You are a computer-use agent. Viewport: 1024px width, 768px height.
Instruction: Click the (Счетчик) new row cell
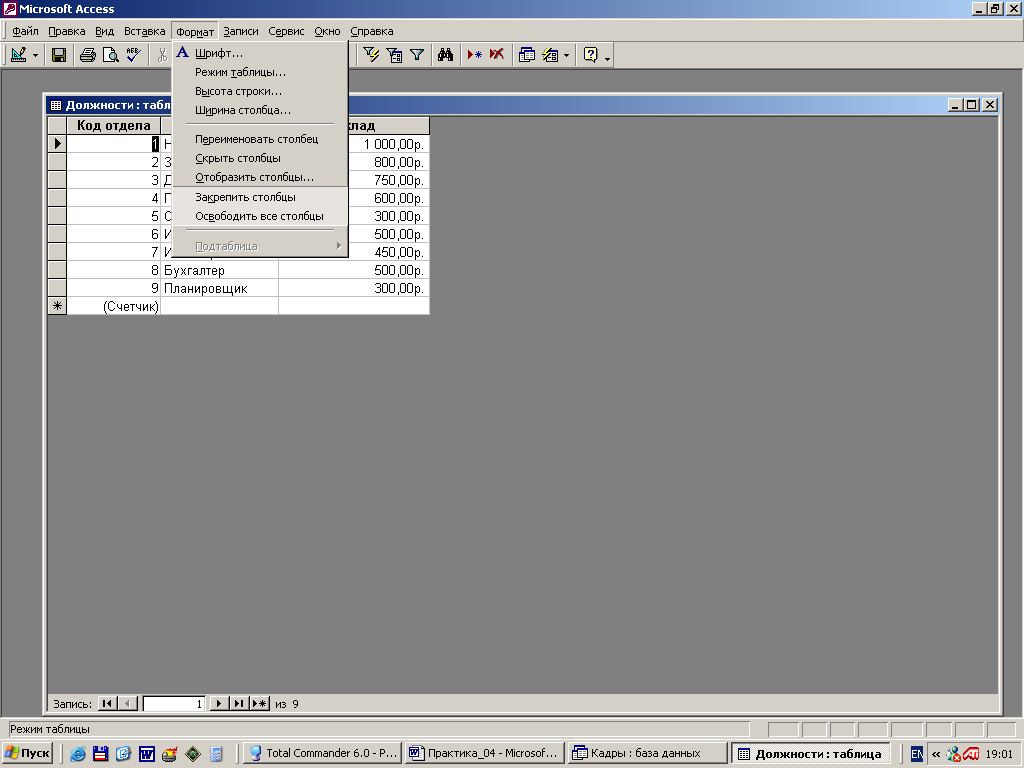pyautogui.click(x=114, y=306)
